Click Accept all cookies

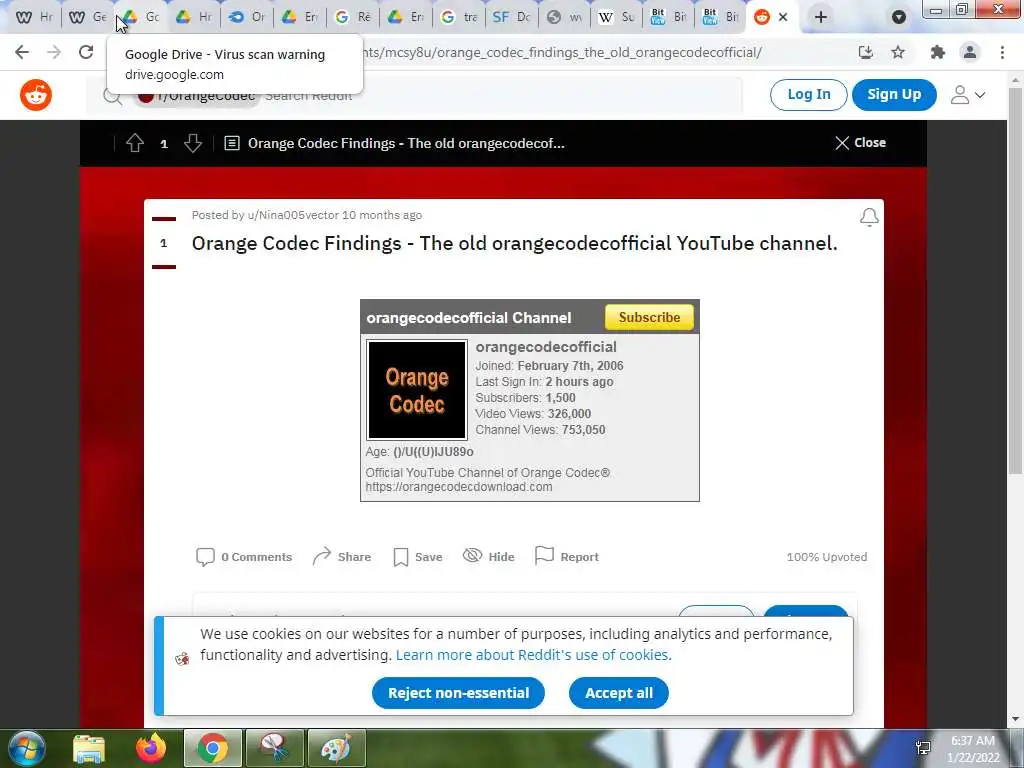(x=618, y=693)
